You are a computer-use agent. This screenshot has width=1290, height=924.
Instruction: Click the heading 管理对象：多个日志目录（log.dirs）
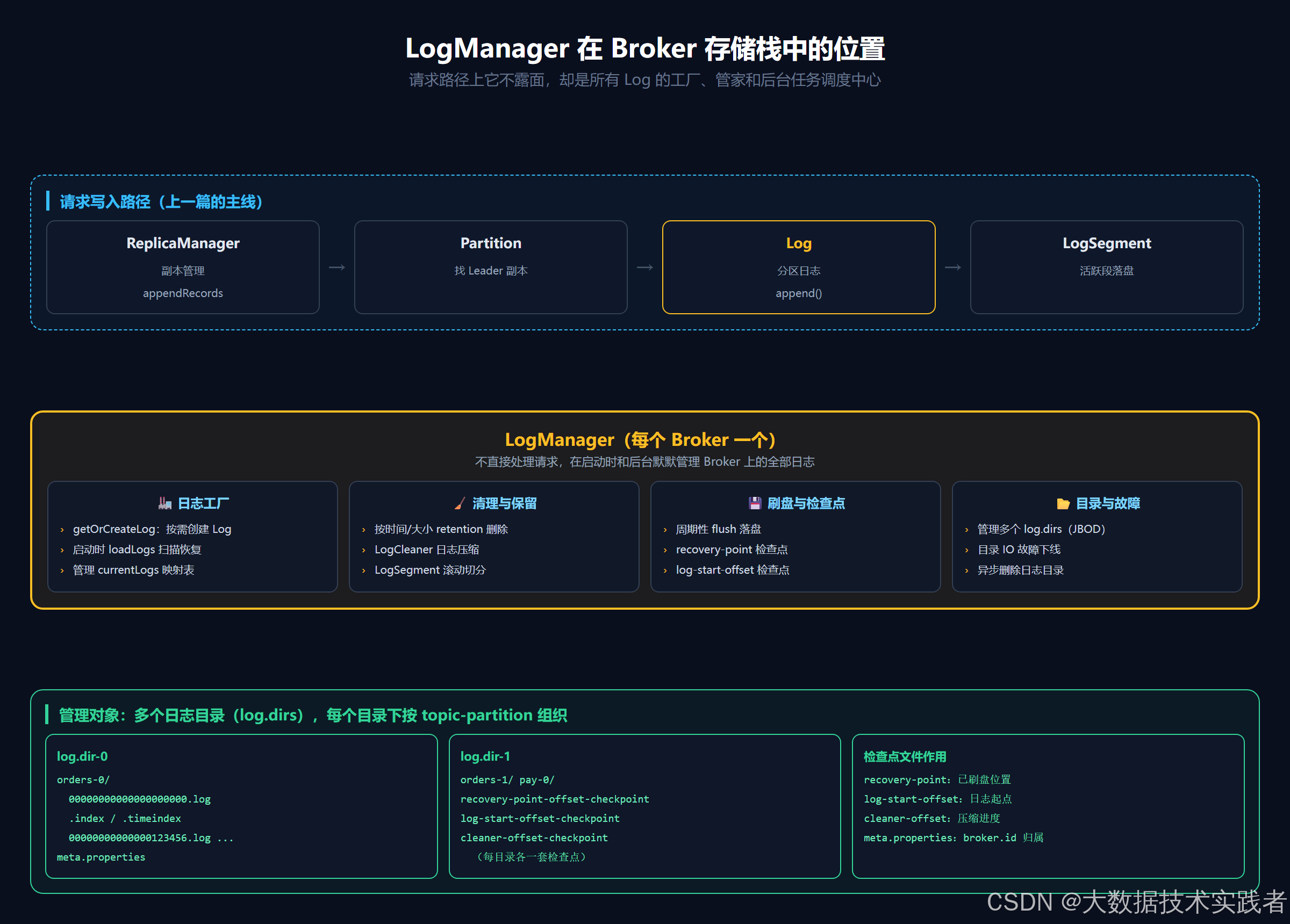tap(313, 714)
